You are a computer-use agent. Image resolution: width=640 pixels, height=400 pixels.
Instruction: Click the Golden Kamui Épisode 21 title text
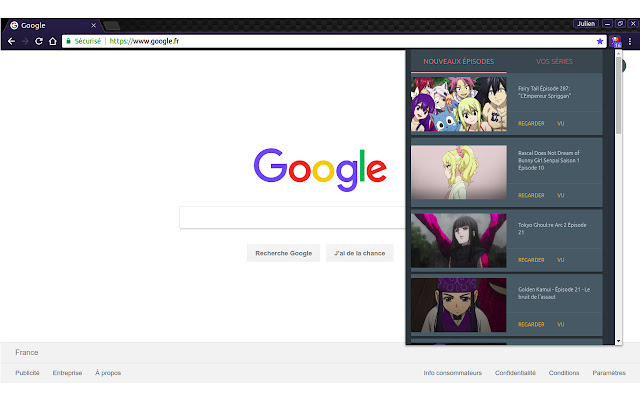[554, 293]
